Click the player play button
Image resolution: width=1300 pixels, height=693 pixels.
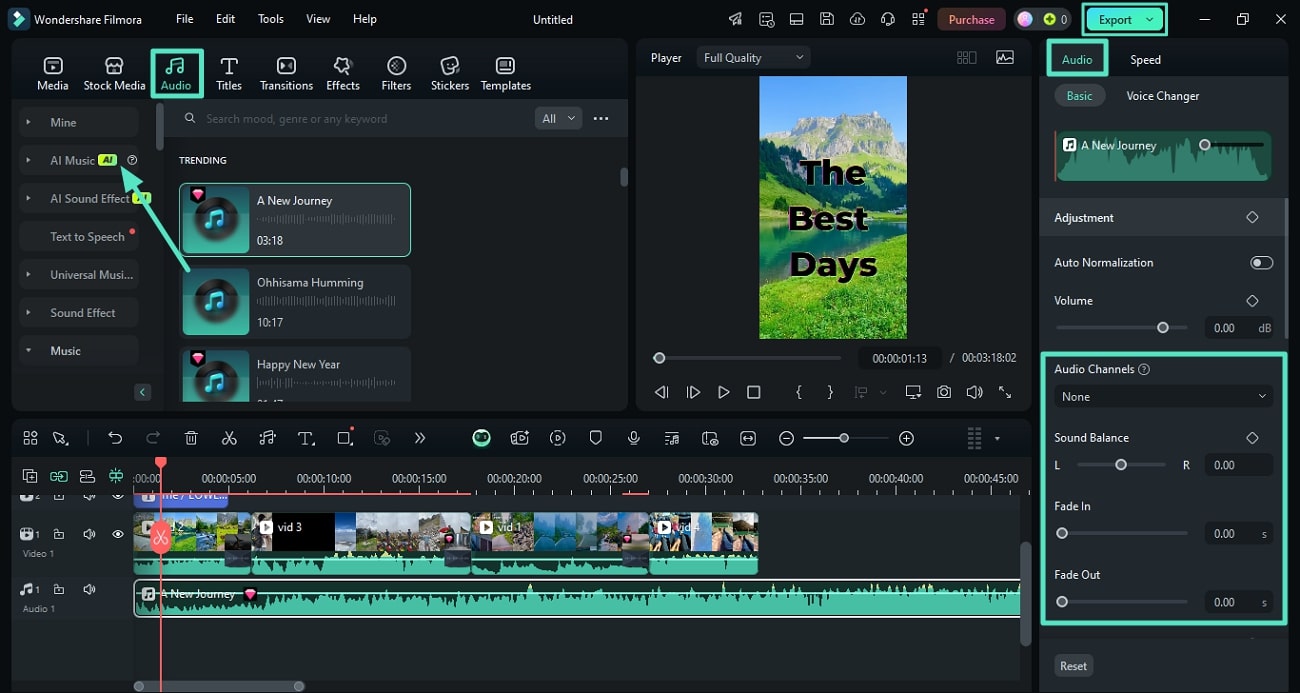723,393
